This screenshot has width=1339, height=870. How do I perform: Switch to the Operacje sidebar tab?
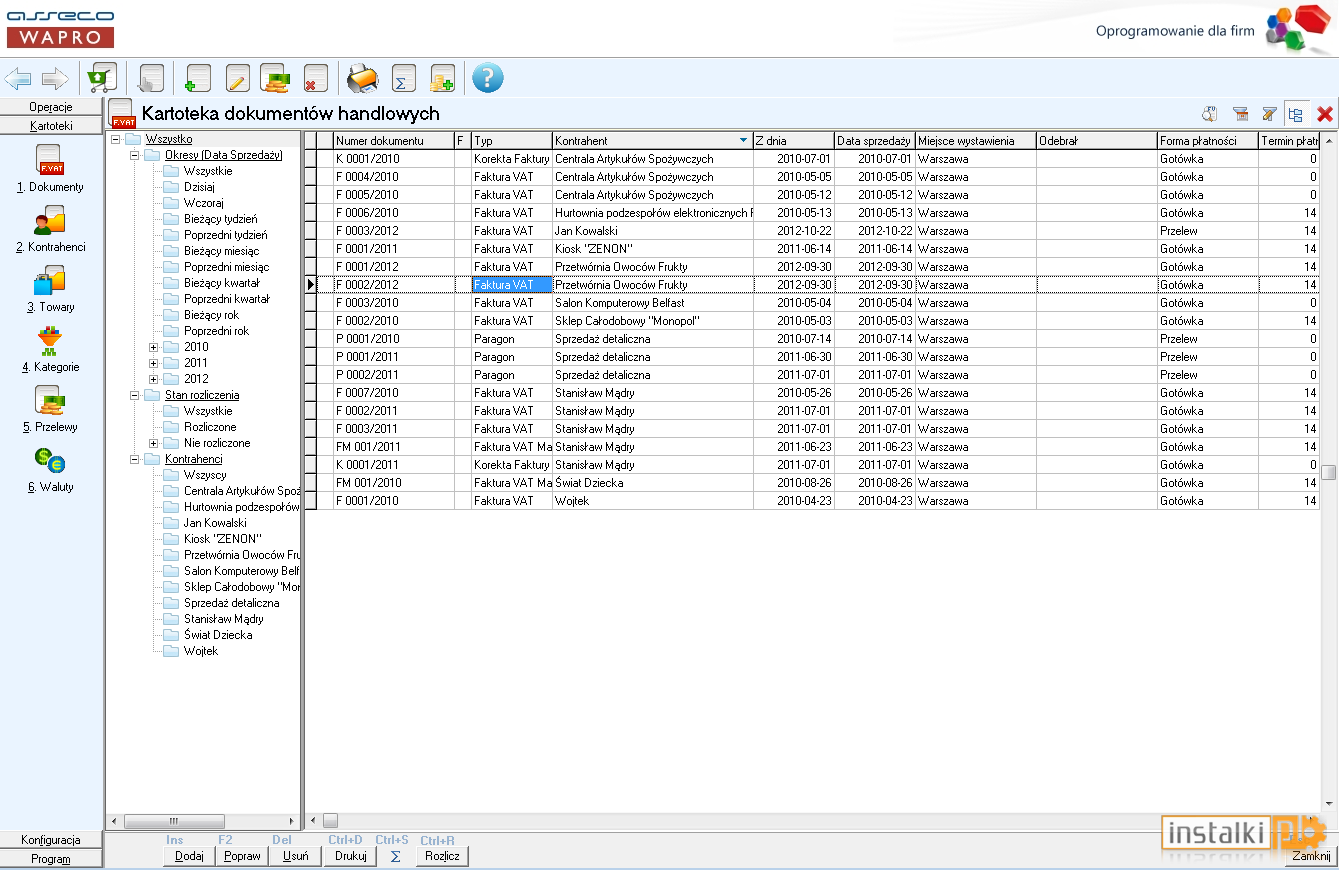coord(51,107)
